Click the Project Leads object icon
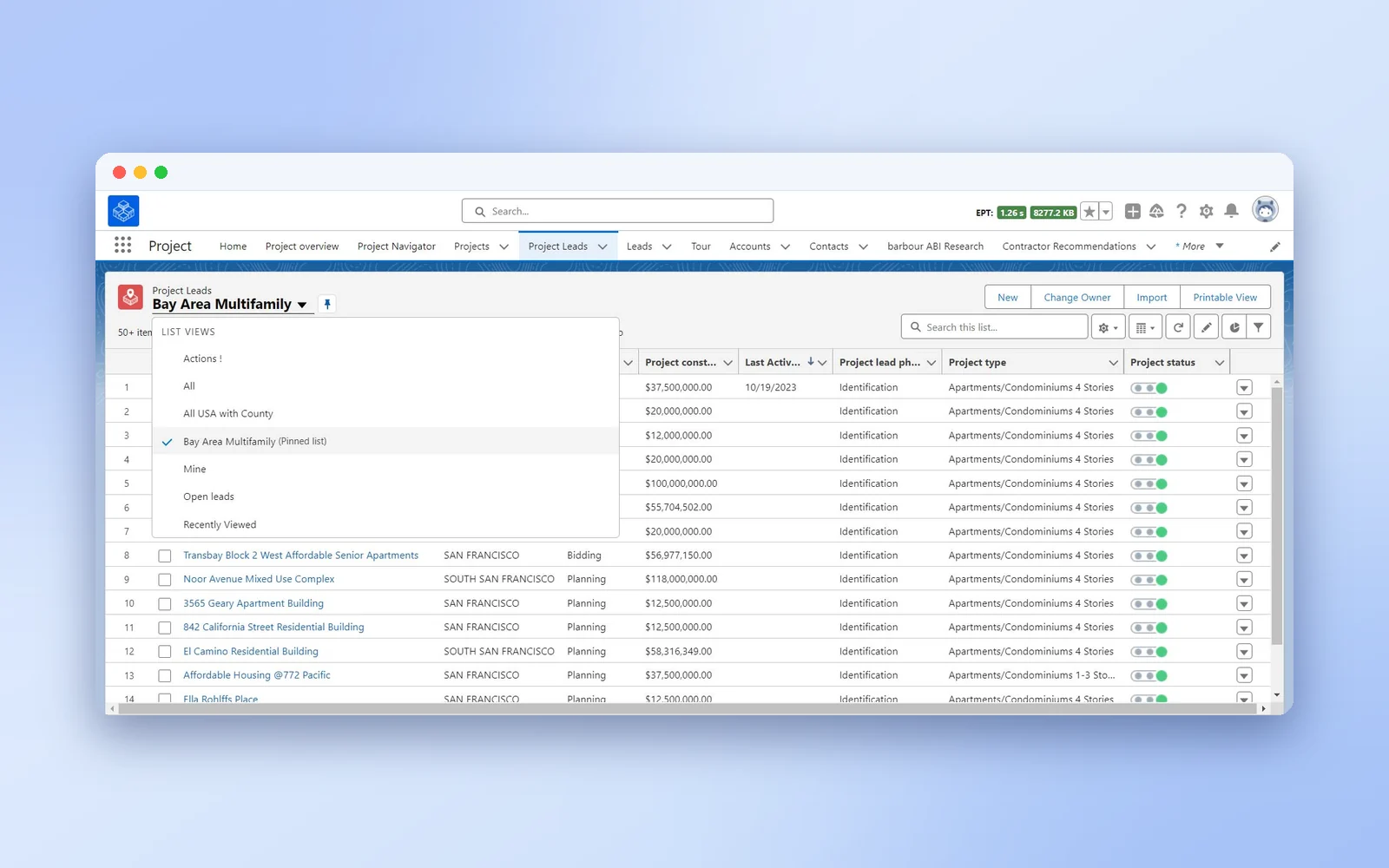 pyautogui.click(x=130, y=297)
